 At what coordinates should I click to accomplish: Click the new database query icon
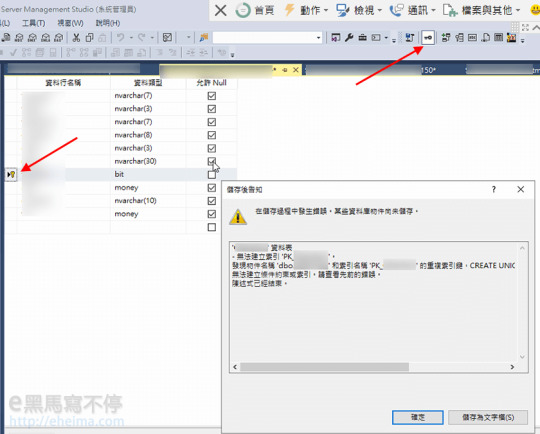click(6, 38)
